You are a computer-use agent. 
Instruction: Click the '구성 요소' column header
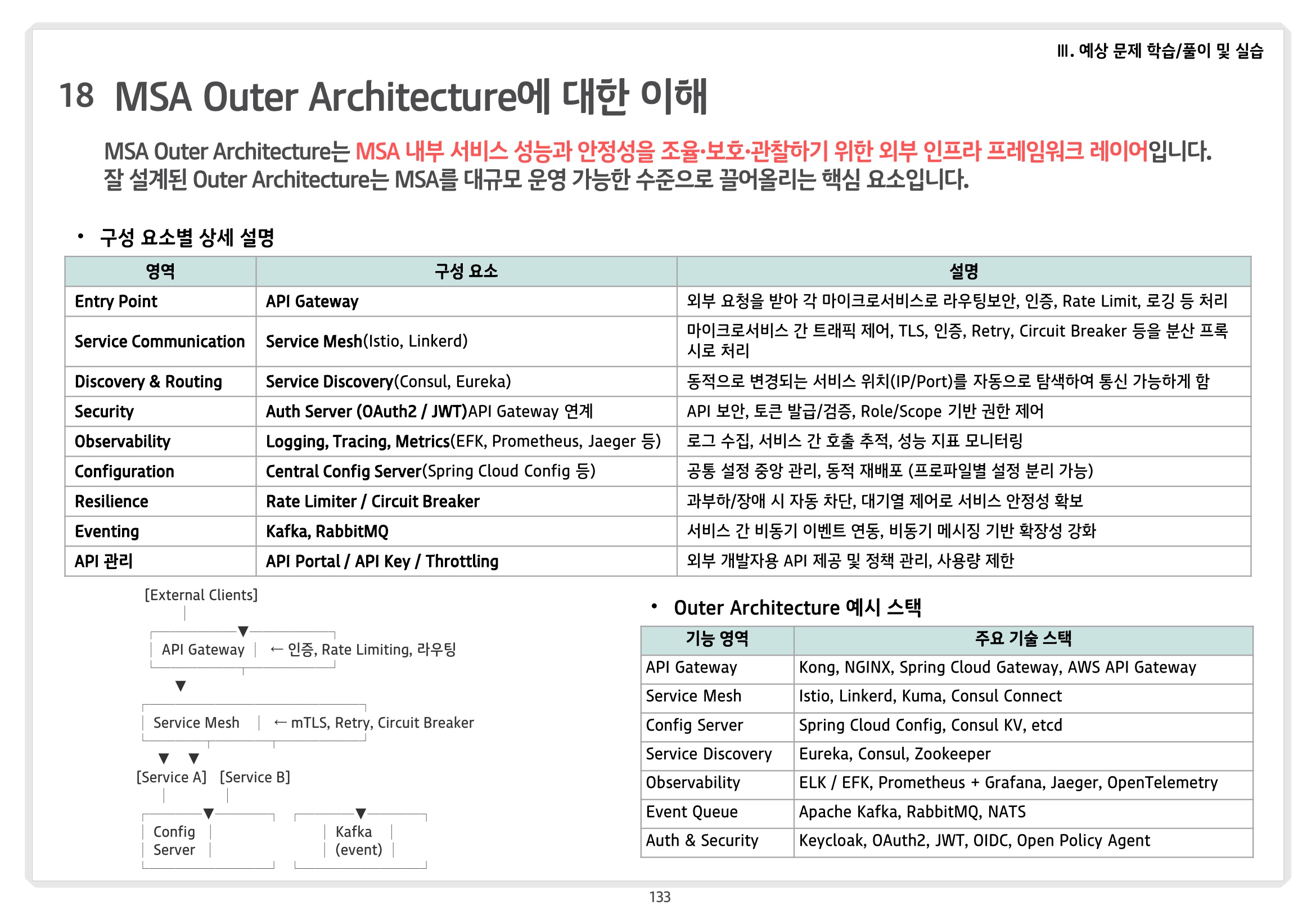[466, 271]
